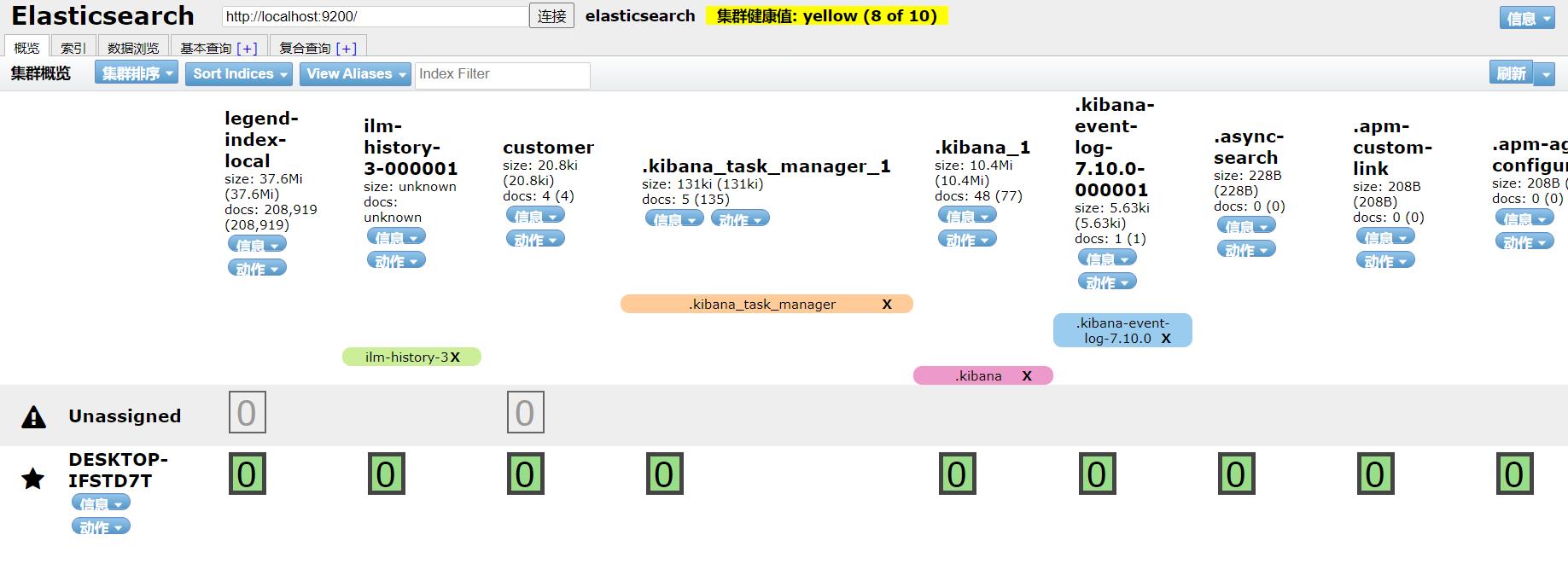Image resolution: width=1568 pixels, height=587 pixels.
Task: Focus the Index Filter field
Action: coord(503,75)
